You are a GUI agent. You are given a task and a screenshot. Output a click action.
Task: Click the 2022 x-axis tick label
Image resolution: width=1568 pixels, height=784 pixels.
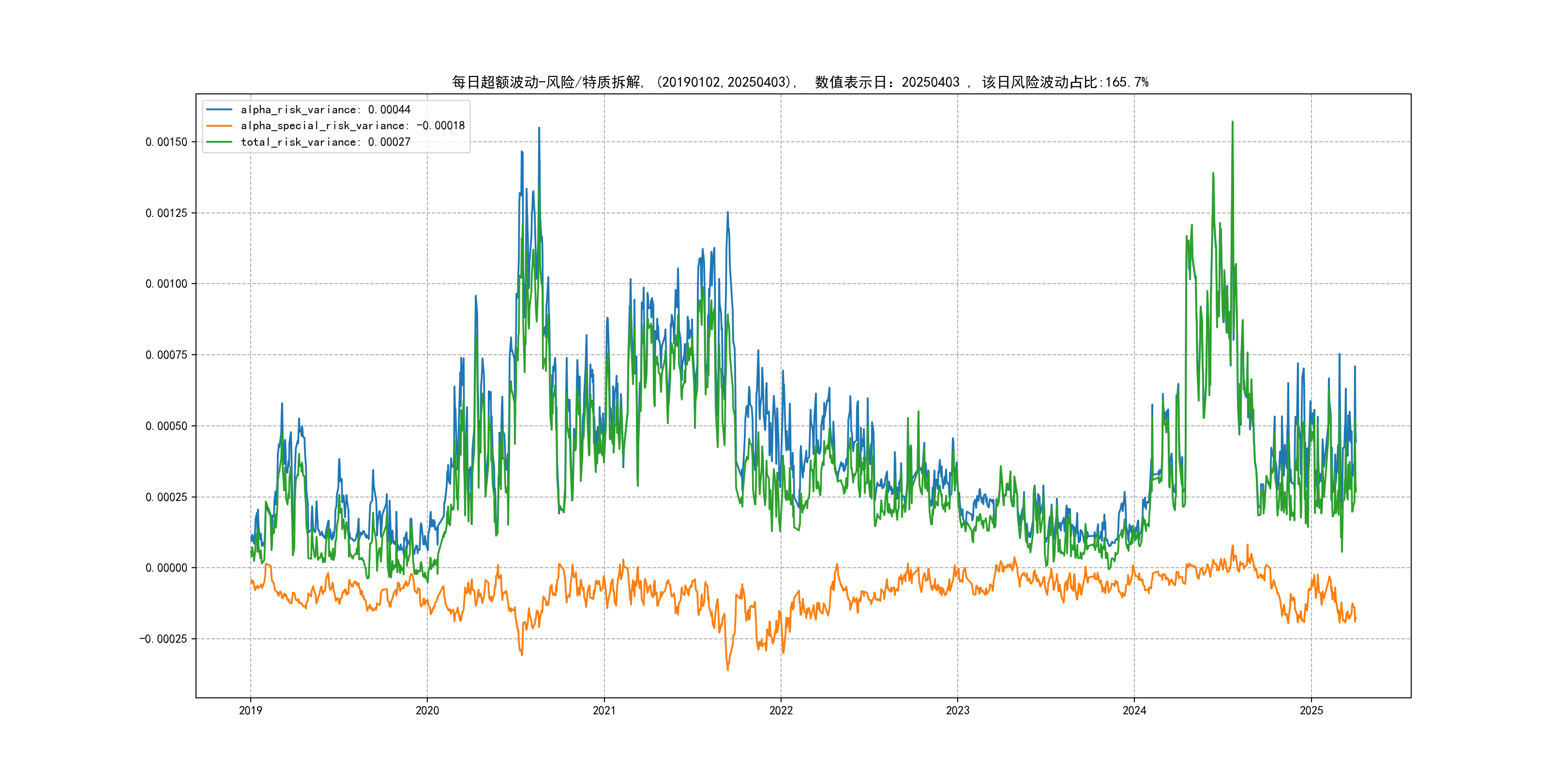coord(781,710)
